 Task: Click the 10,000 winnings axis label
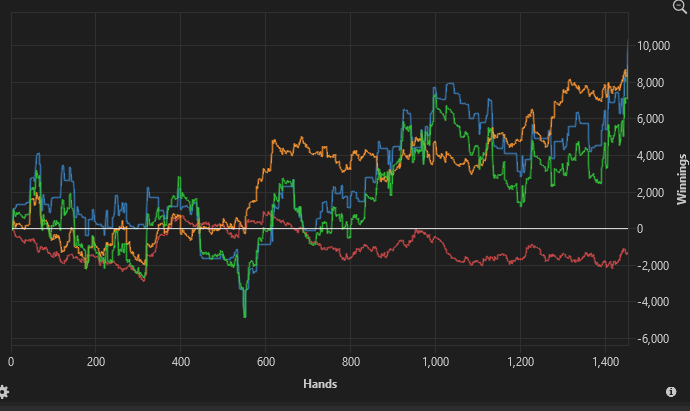click(653, 46)
